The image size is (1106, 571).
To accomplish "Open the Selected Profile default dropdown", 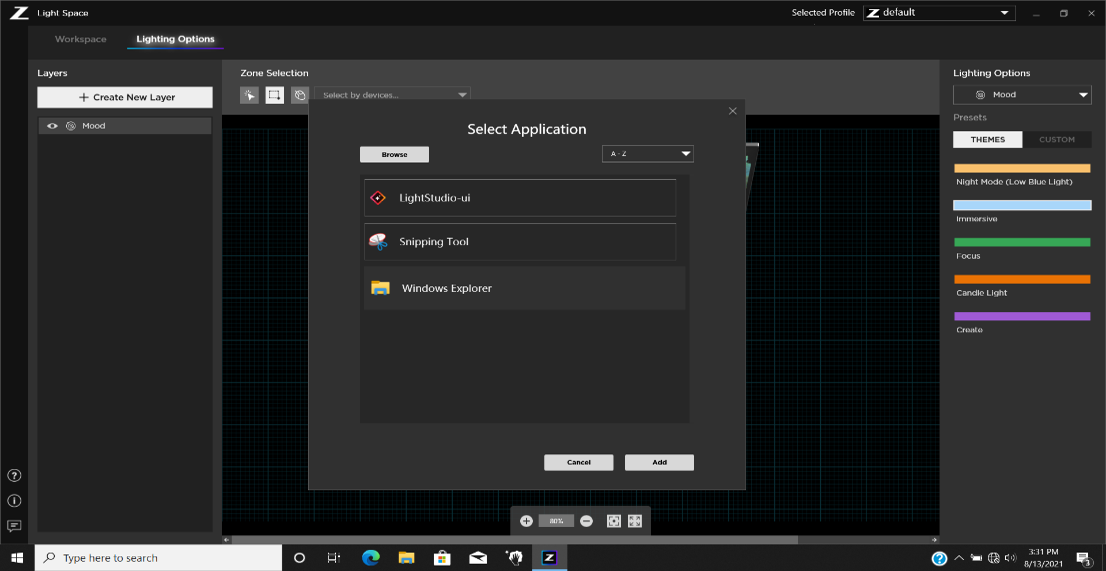I will (x=939, y=13).
